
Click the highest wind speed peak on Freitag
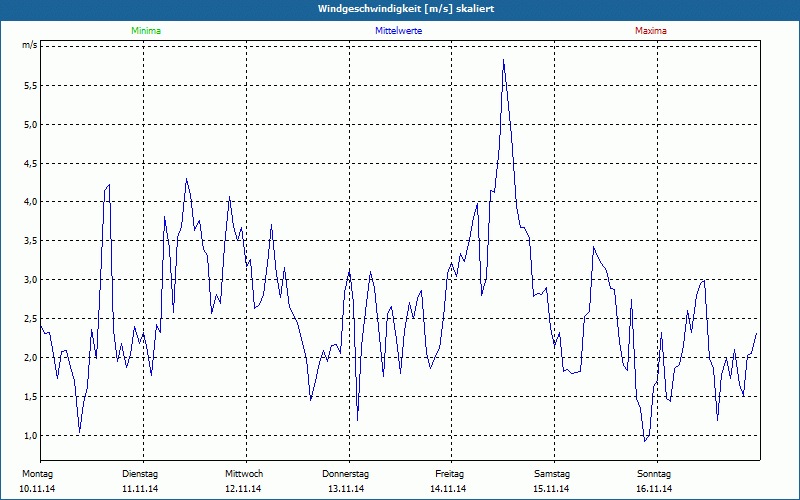click(504, 60)
